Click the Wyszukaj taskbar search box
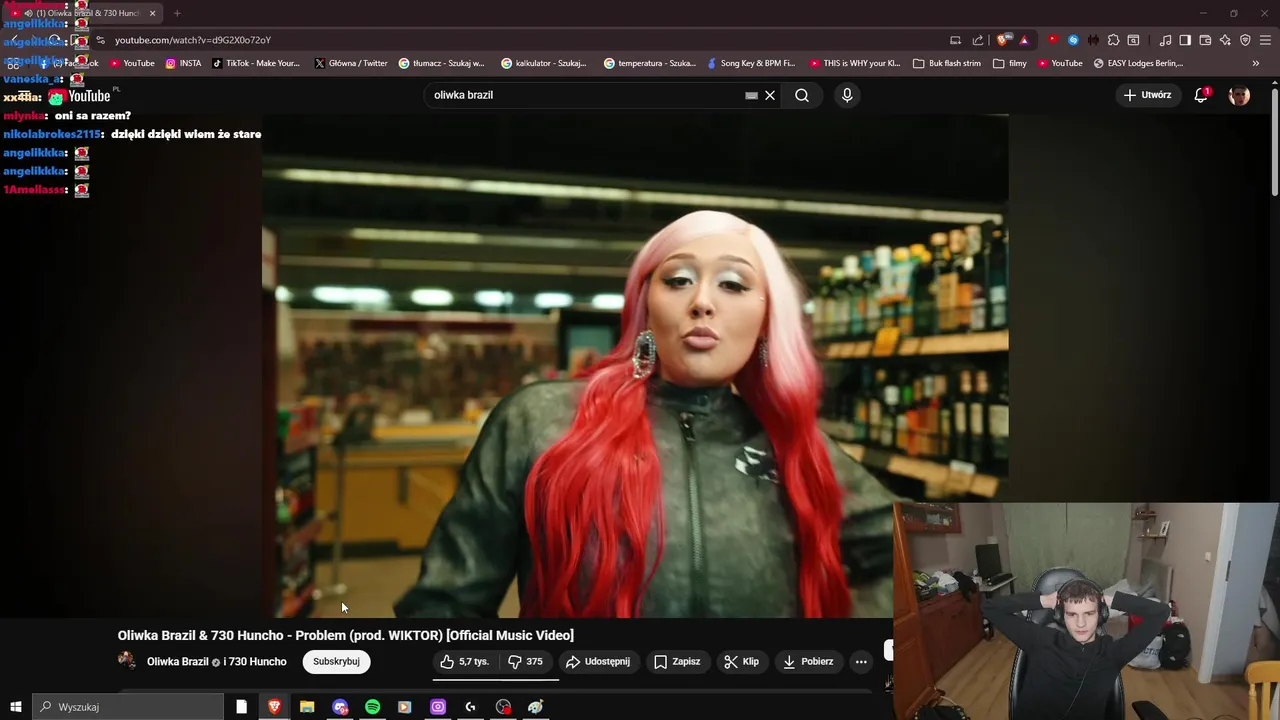Screen dimensions: 1280x720 pos(128,707)
